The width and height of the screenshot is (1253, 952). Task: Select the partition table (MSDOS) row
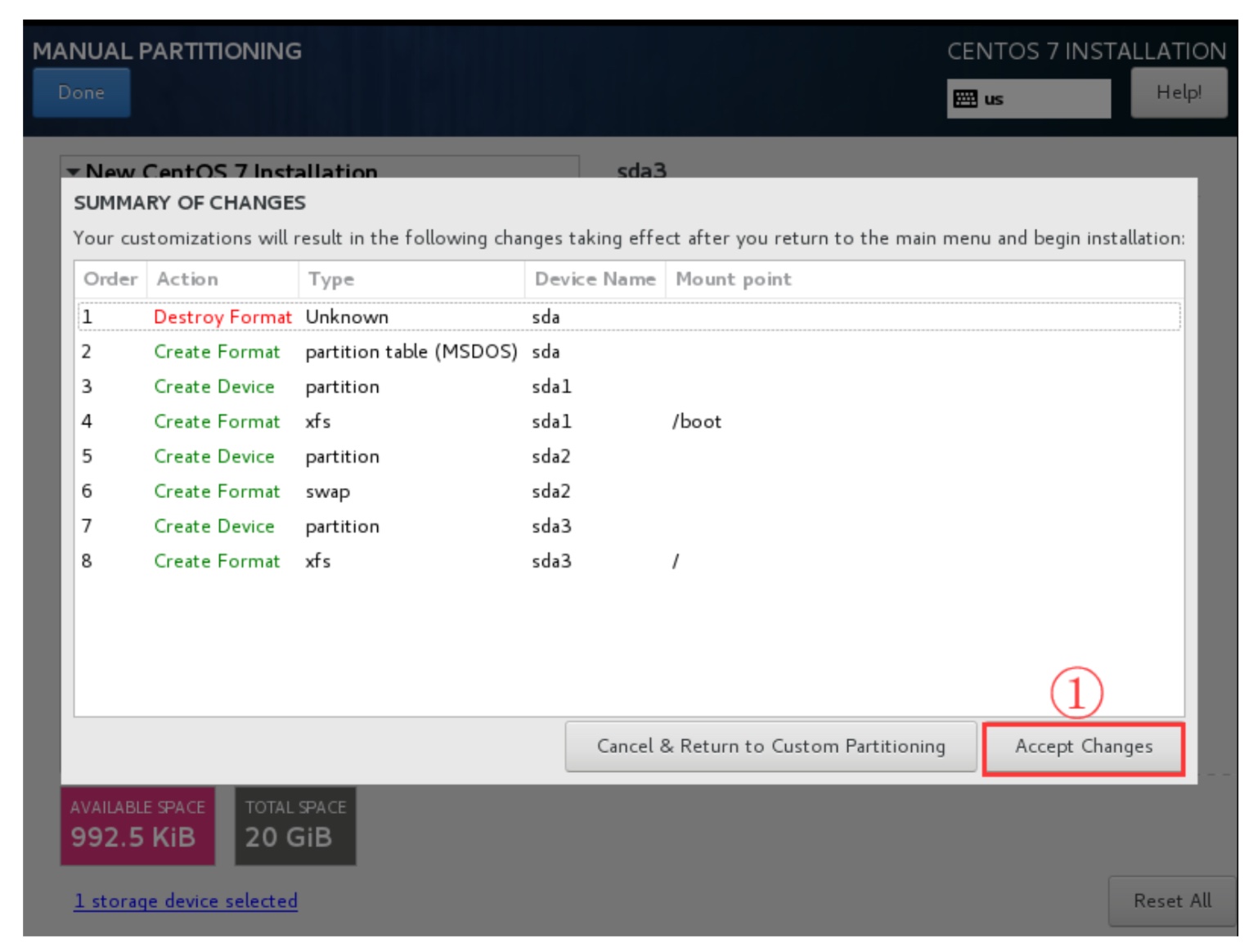[628, 352]
